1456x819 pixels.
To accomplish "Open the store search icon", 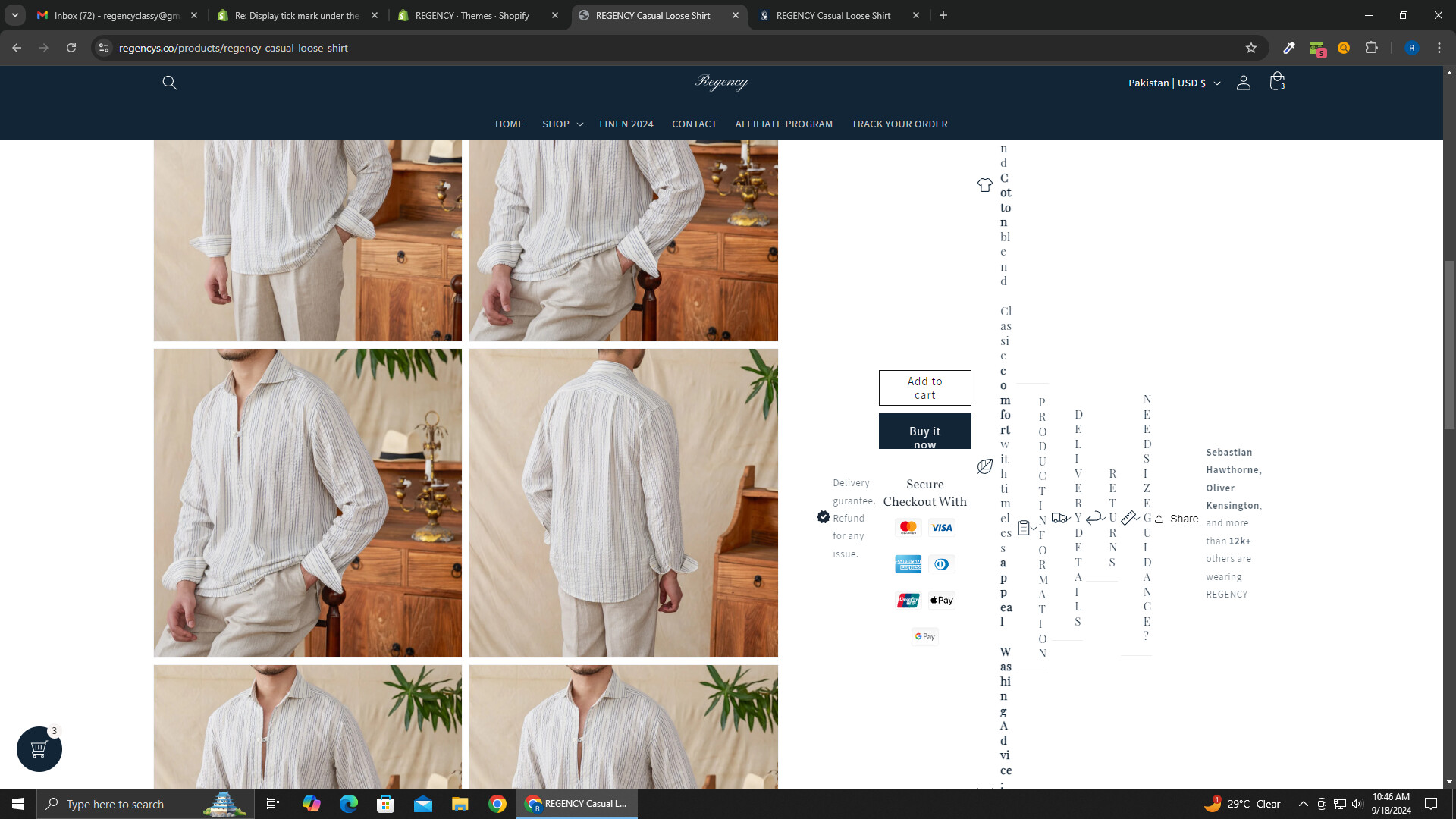I will point(169,83).
